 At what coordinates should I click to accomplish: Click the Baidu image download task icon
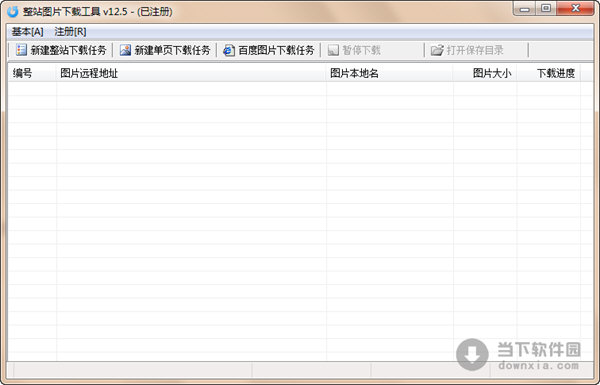(229, 50)
